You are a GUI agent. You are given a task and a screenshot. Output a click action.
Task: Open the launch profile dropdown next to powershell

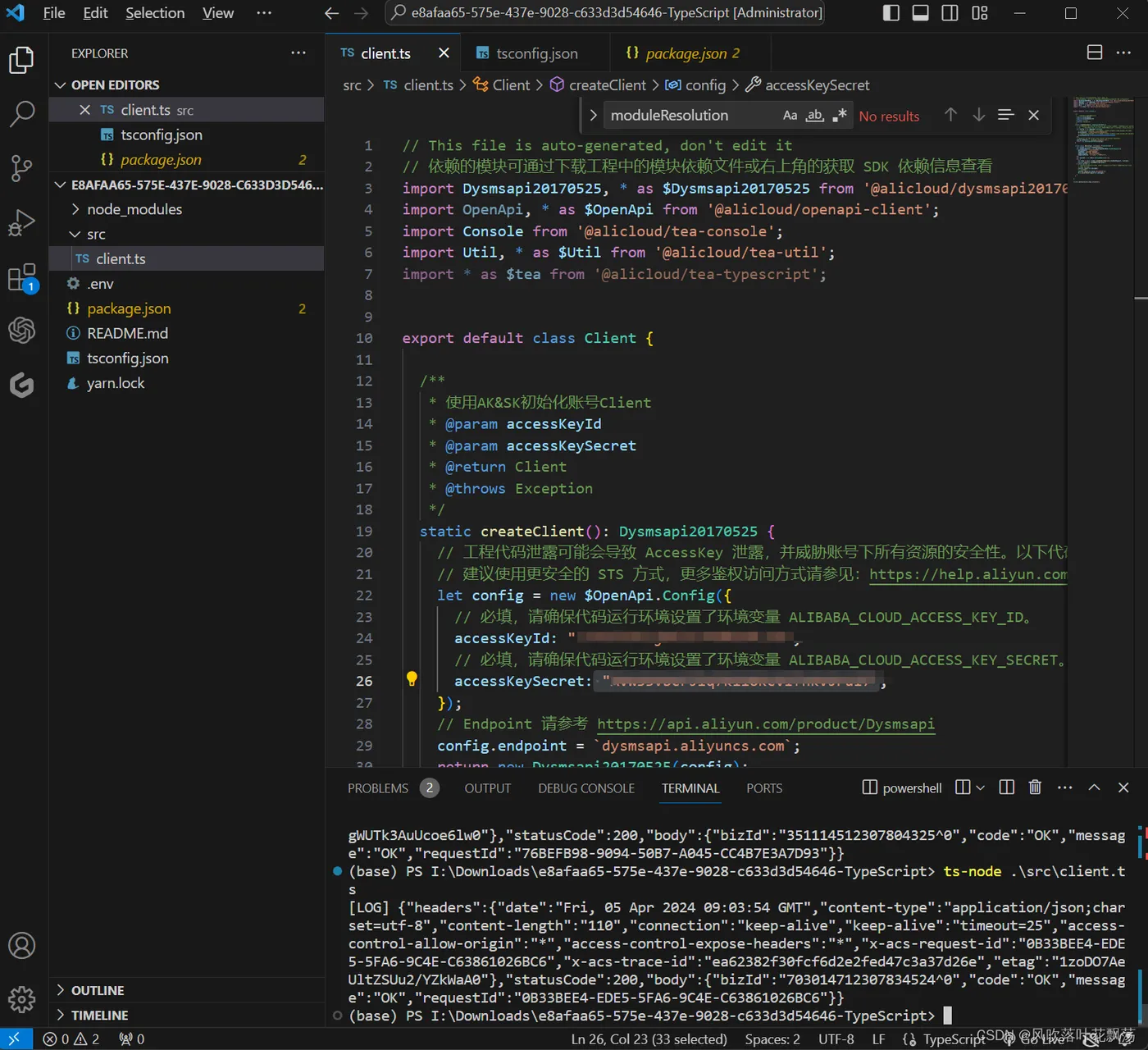pyautogui.click(x=980, y=787)
